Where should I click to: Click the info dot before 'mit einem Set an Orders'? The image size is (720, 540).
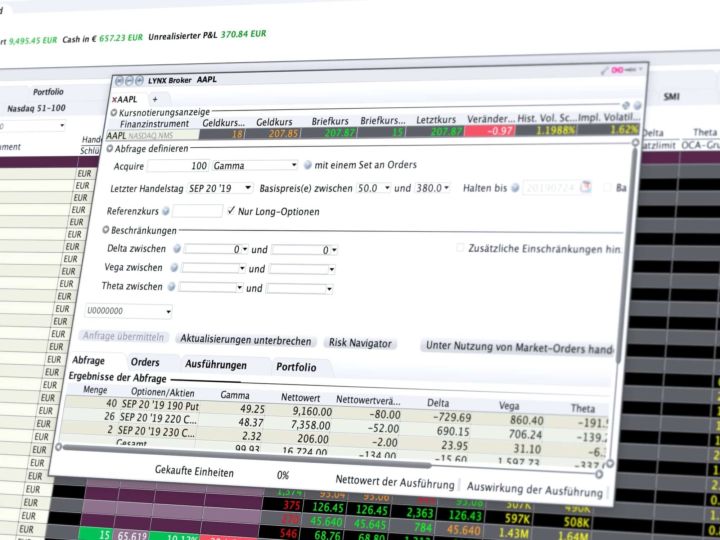click(x=308, y=165)
